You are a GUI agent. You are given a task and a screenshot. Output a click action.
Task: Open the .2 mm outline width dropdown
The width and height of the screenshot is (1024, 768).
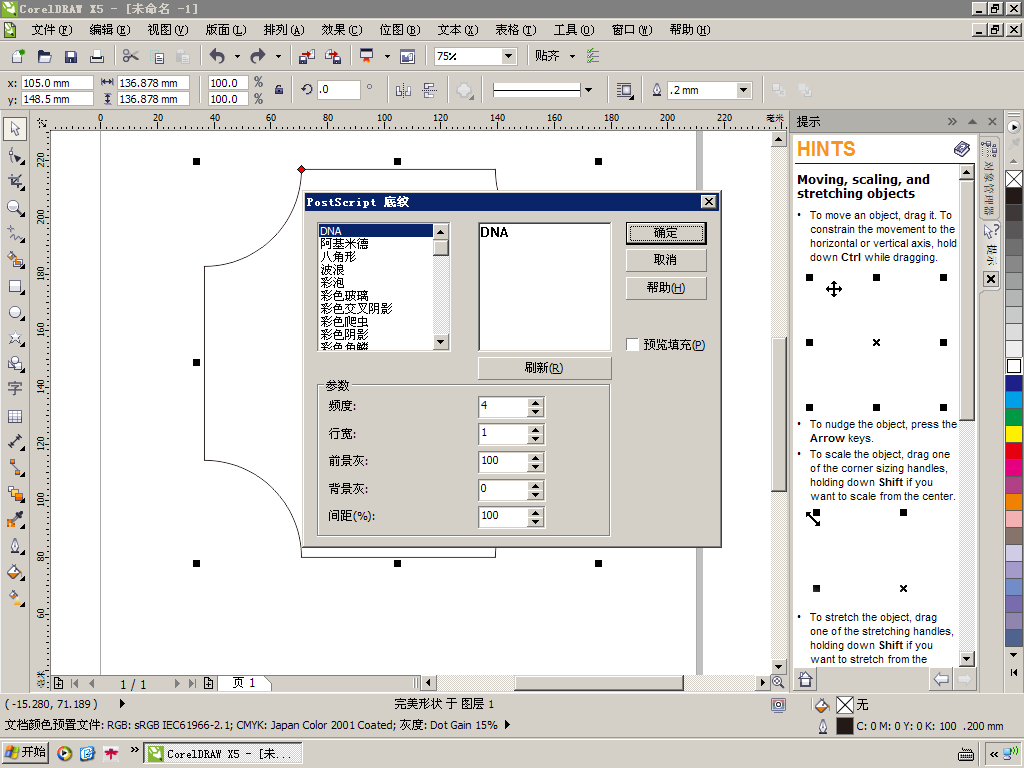(743, 90)
